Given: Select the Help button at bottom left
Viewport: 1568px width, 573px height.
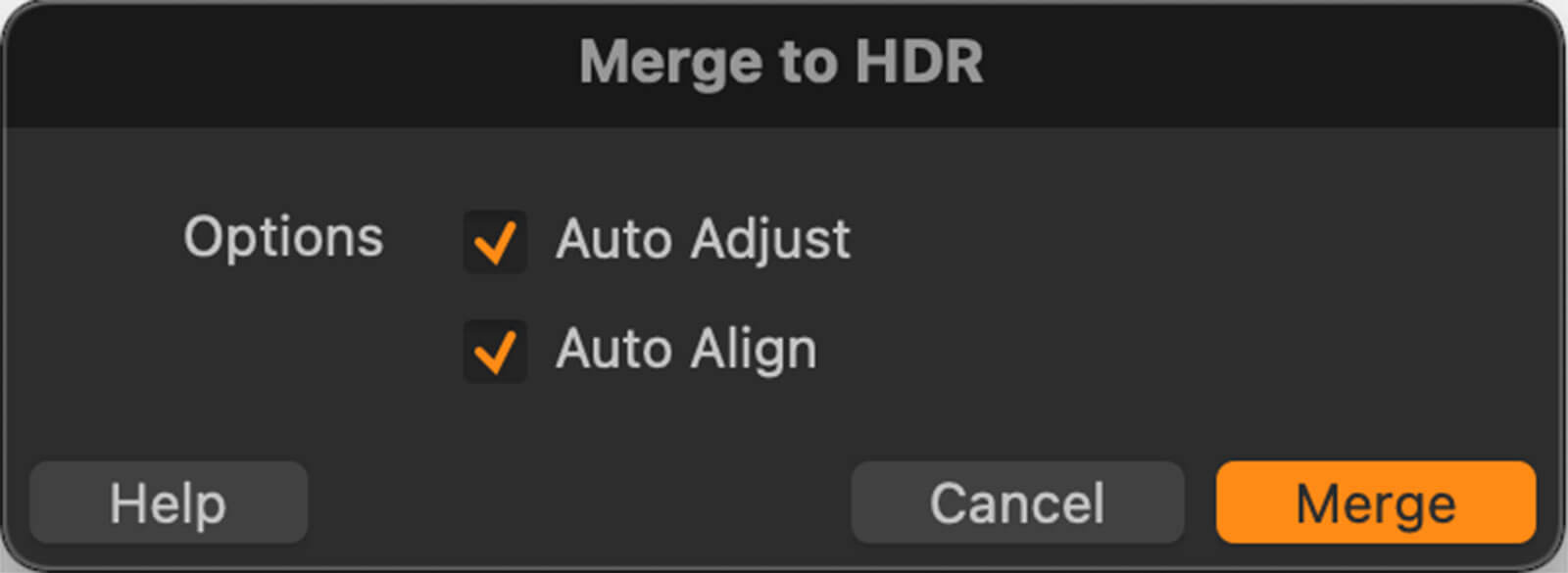Looking at the screenshot, I should tap(169, 502).
